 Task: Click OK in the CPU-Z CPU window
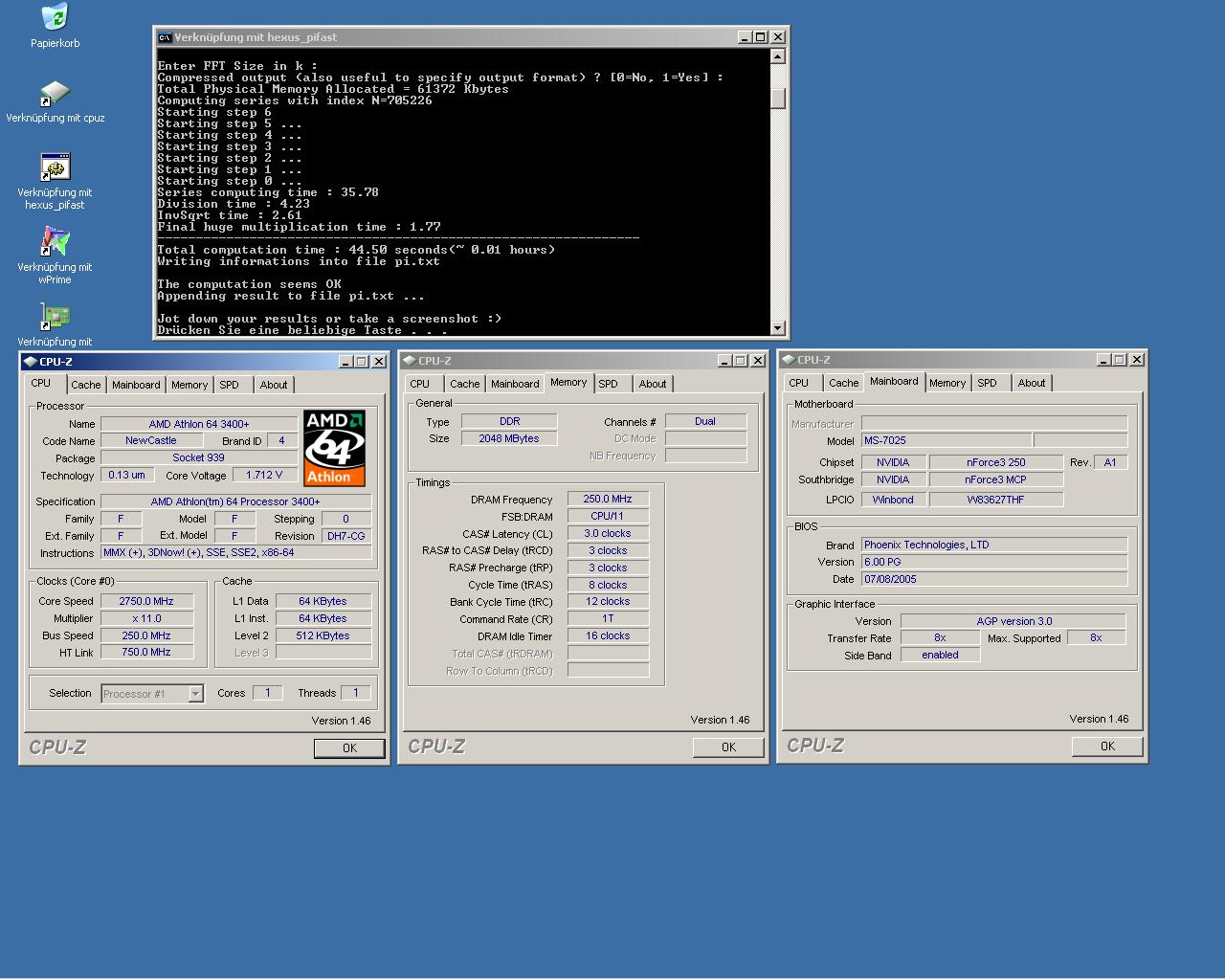tap(349, 748)
